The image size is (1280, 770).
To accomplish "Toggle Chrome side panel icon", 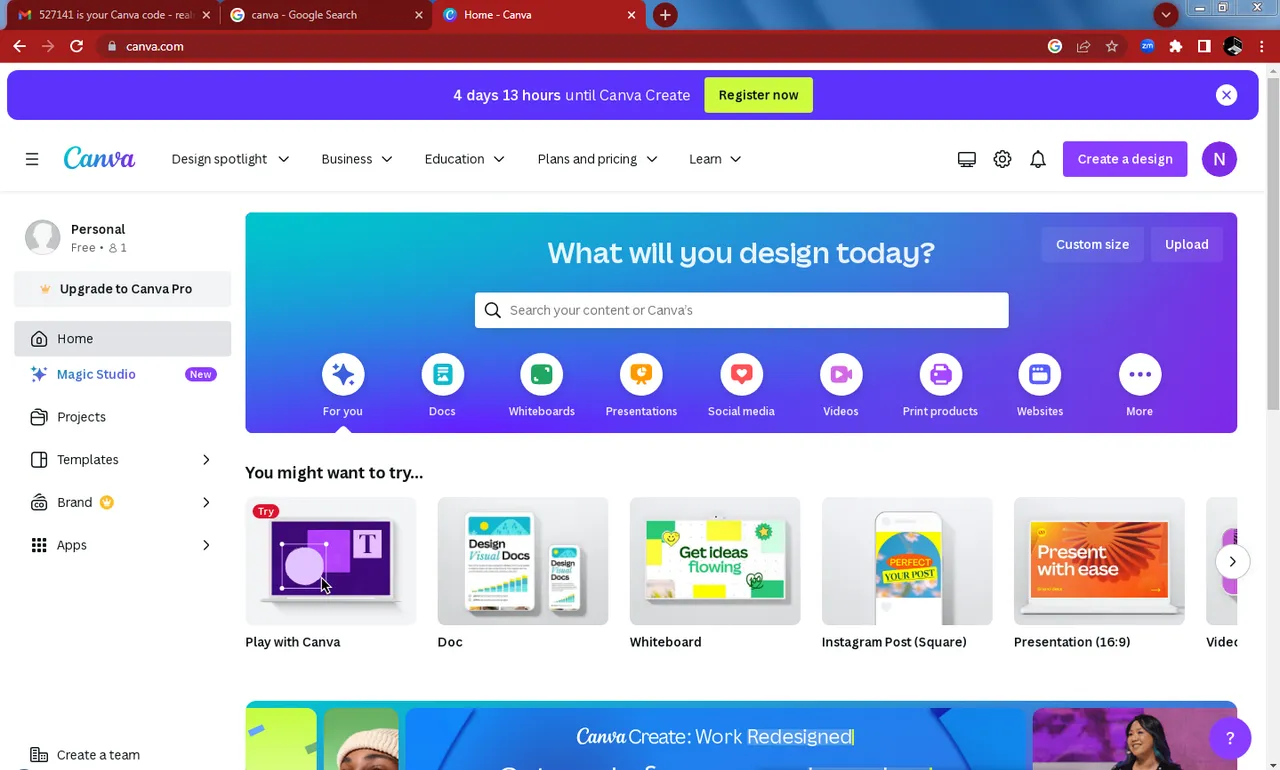I will pos(1204,46).
